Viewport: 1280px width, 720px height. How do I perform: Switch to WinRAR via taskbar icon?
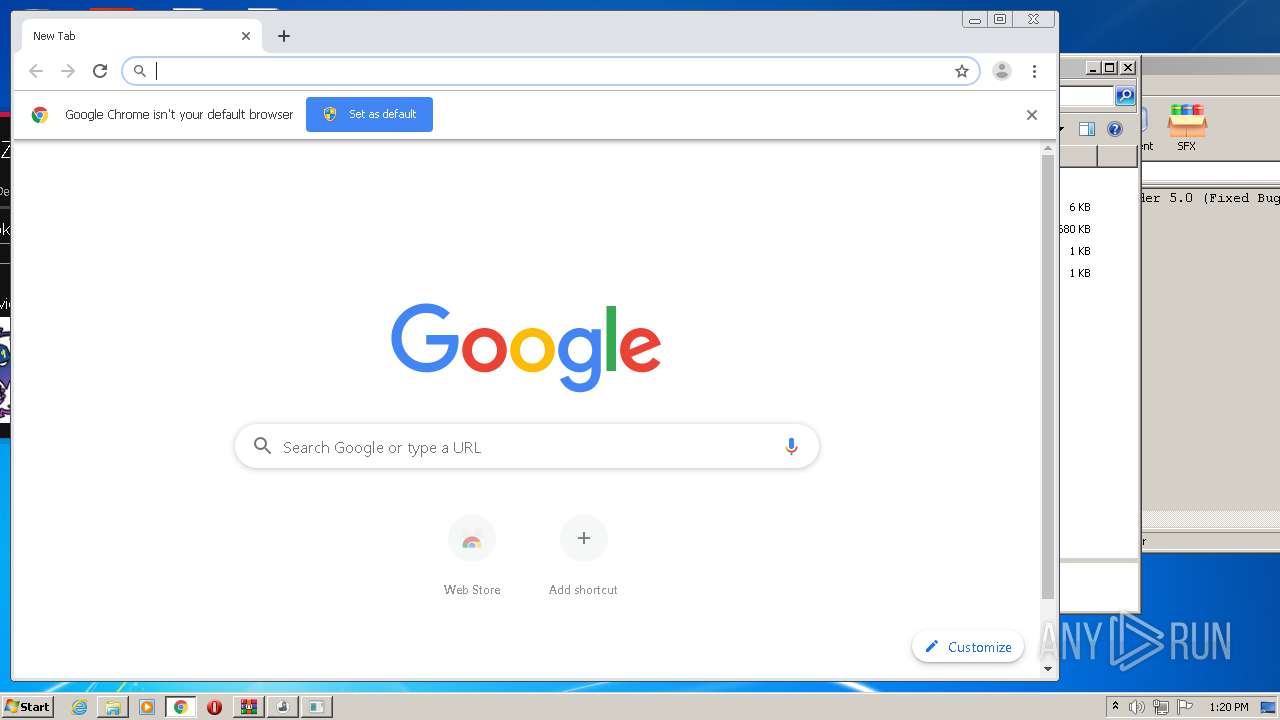pyautogui.click(x=249, y=707)
